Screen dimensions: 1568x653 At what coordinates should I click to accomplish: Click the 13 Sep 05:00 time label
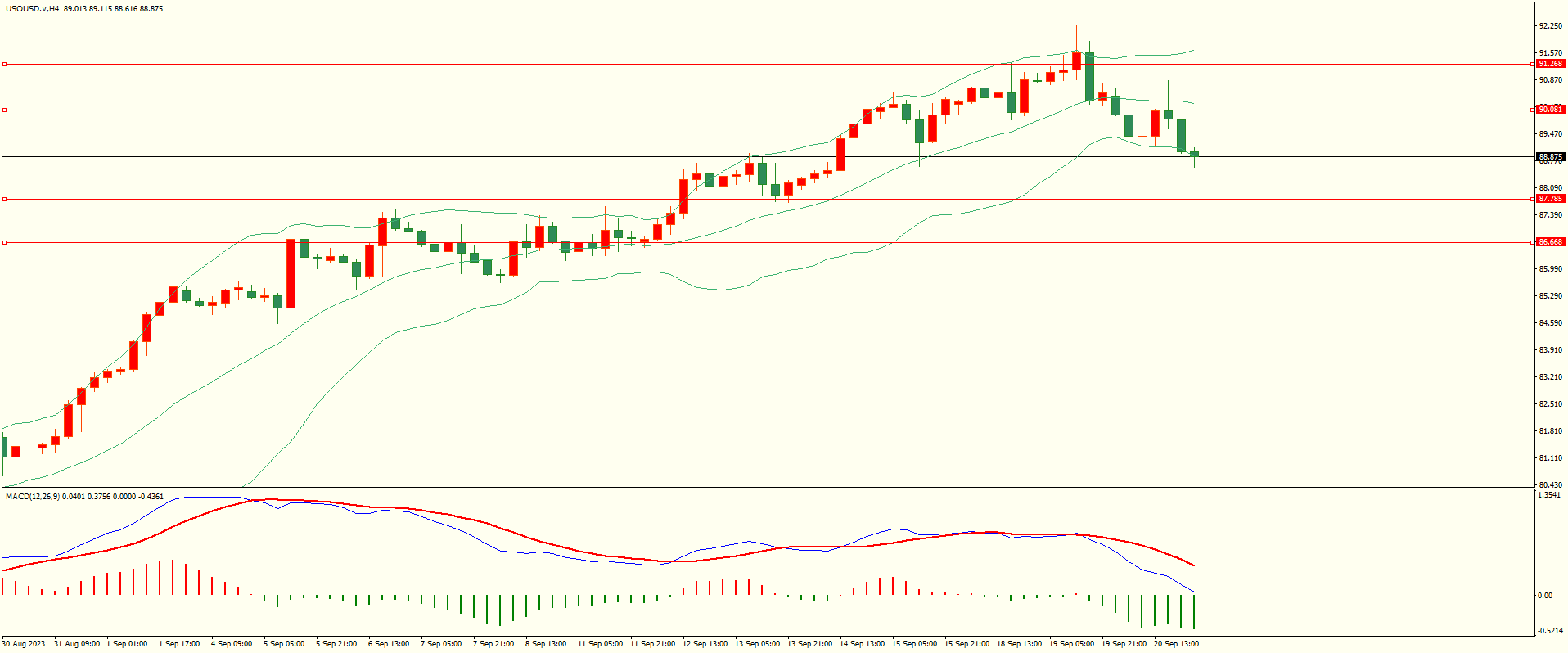[758, 644]
